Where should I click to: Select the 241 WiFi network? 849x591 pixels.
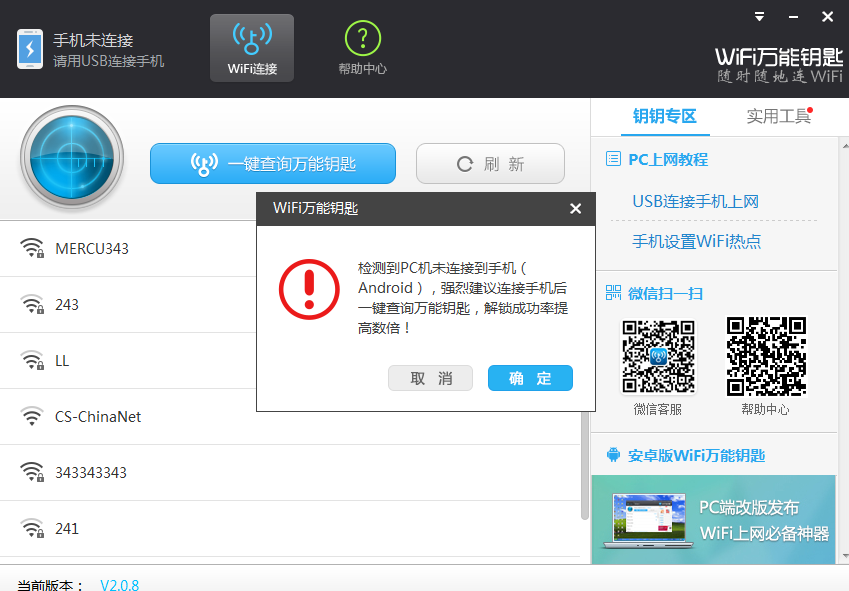click(x=290, y=528)
